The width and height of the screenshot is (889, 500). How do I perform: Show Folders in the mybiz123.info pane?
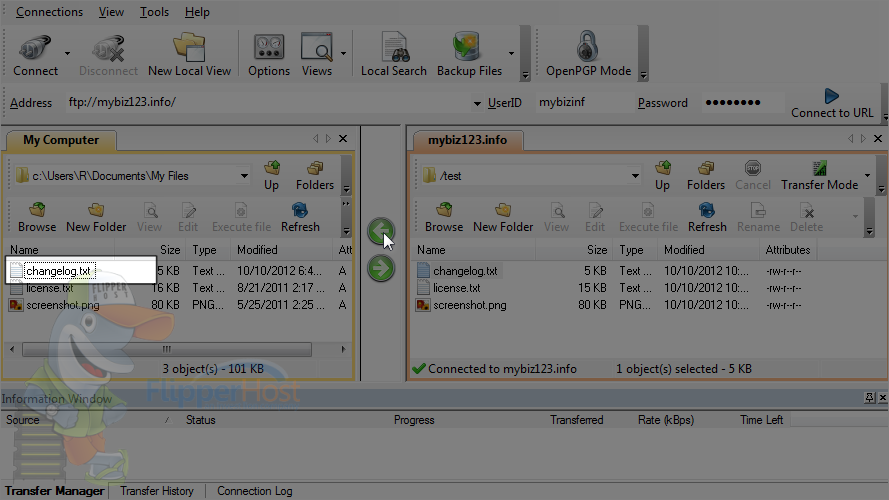pos(706,176)
